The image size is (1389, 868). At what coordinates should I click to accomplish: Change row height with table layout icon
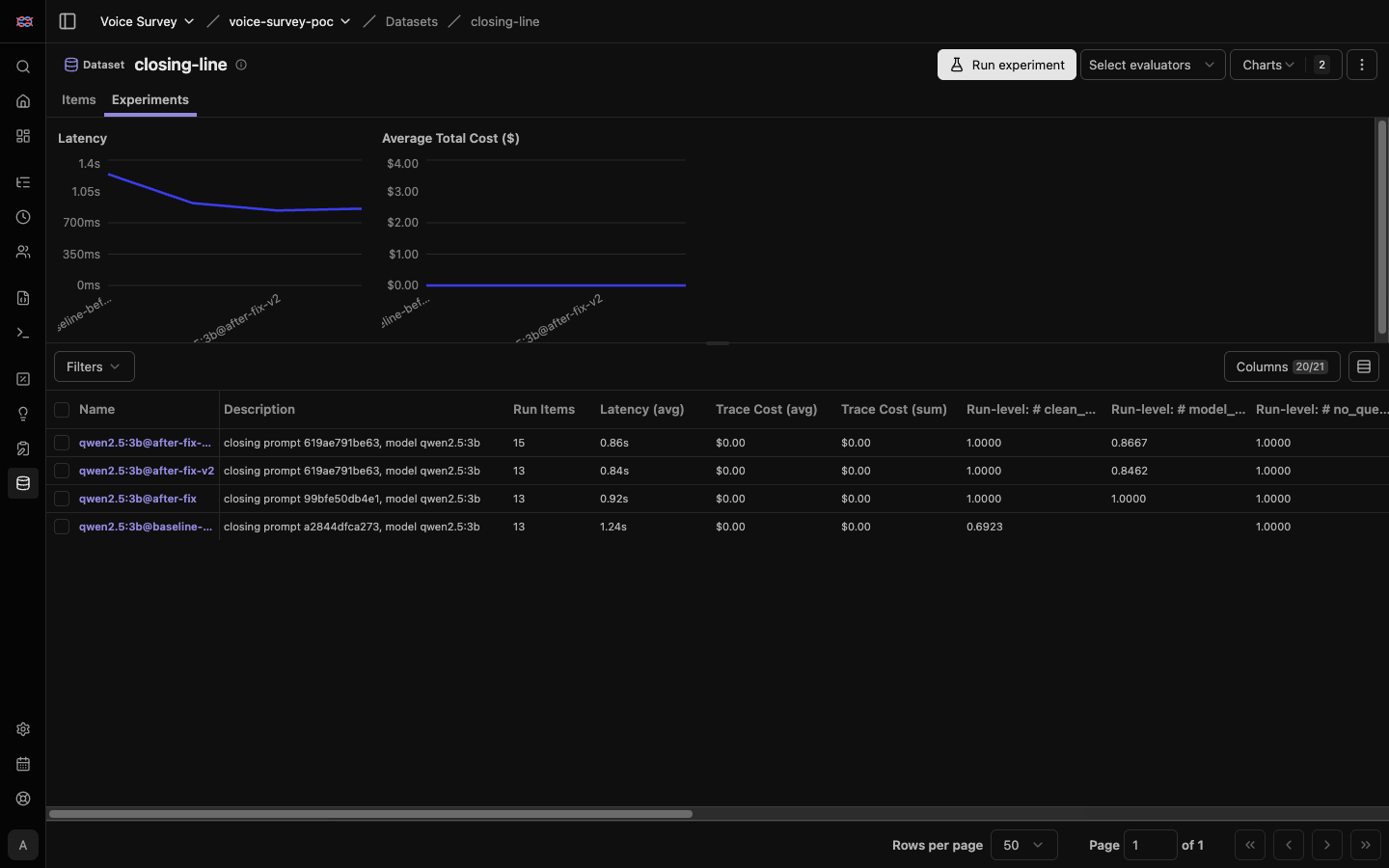(1364, 366)
